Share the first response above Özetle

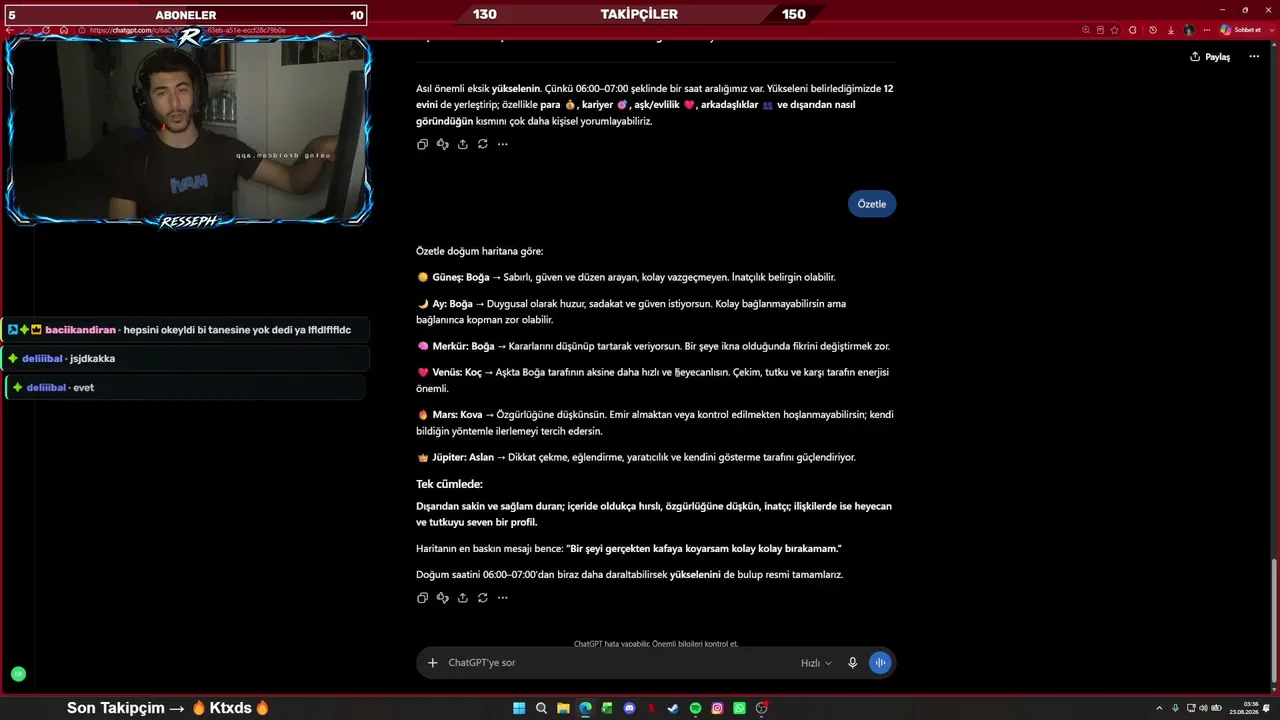[x=462, y=144]
